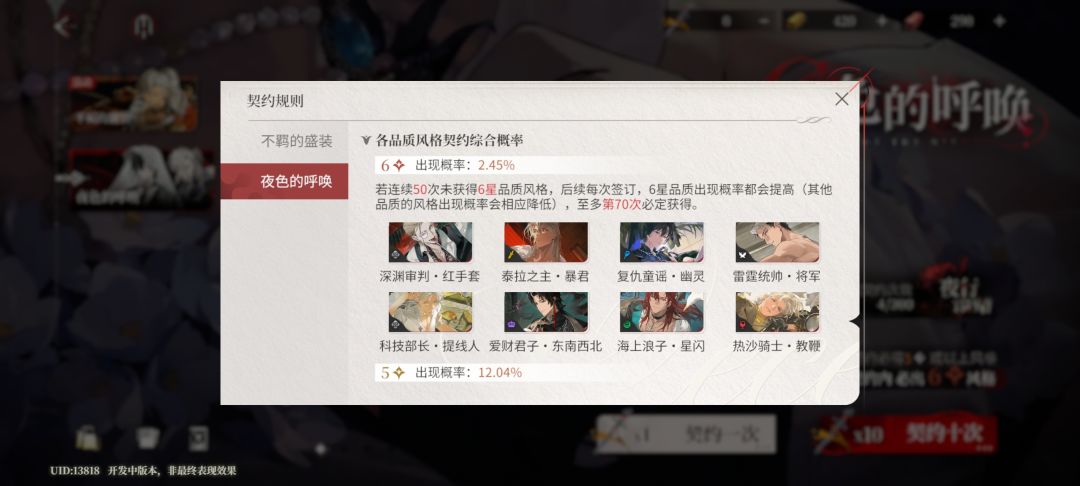Click the 契约十次 button

coord(908,434)
